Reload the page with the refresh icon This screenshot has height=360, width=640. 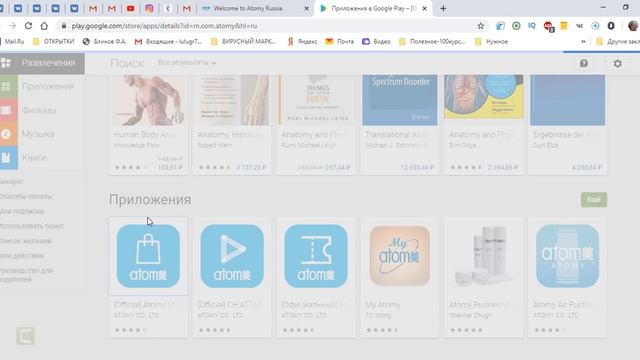point(28,26)
